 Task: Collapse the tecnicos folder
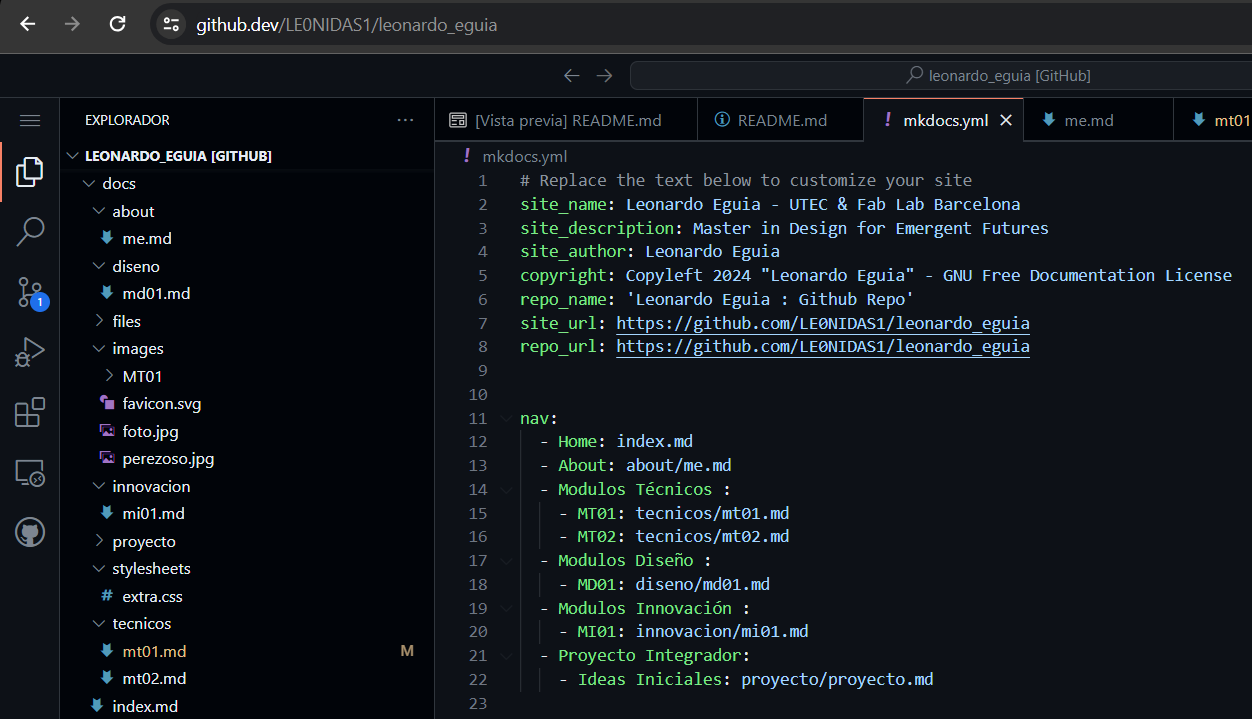tap(99, 624)
